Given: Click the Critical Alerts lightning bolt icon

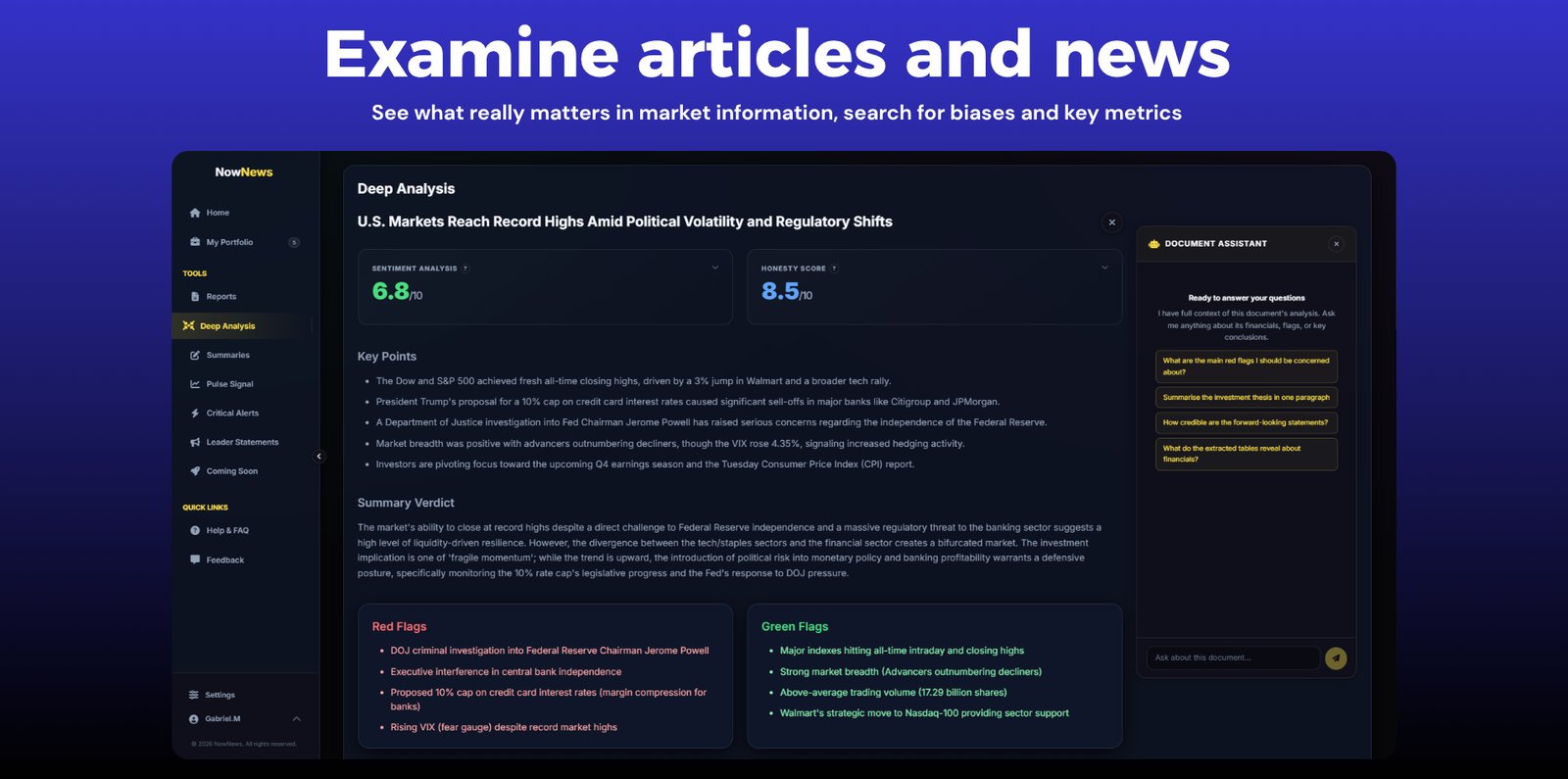Looking at the screenshot, I should point(195,414).
